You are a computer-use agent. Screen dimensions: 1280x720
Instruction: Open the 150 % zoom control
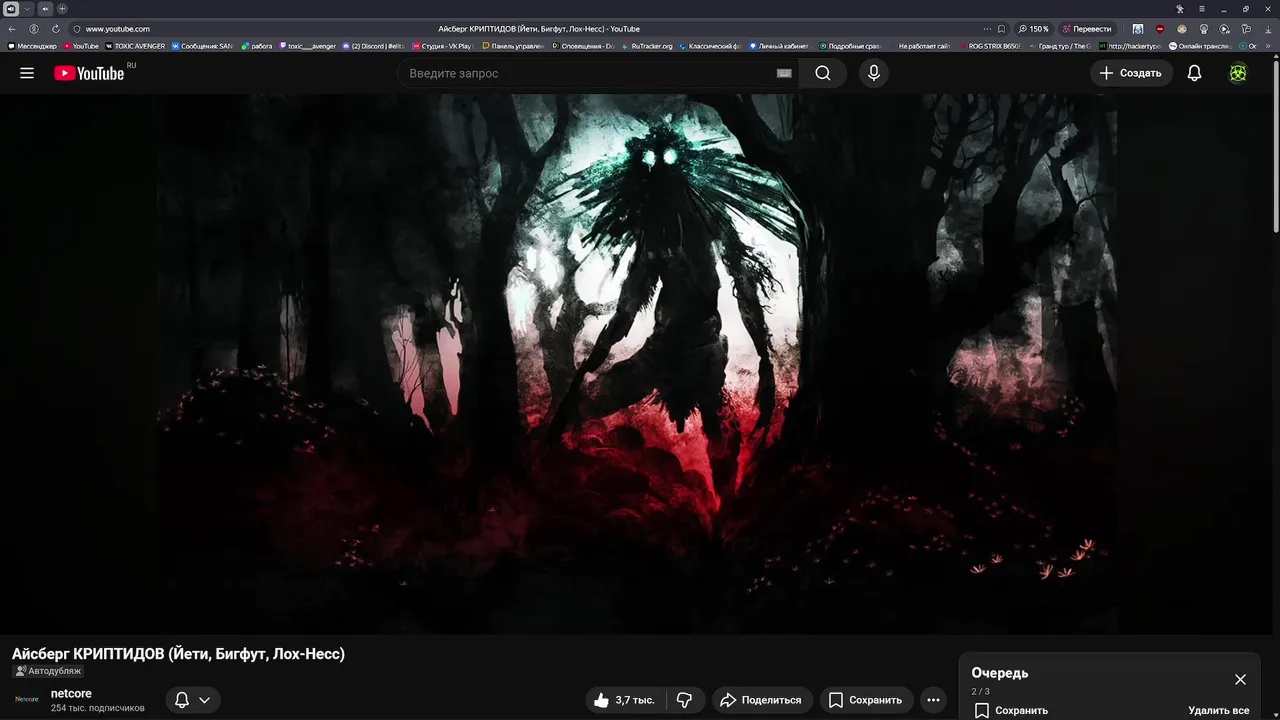point(1034,29)
